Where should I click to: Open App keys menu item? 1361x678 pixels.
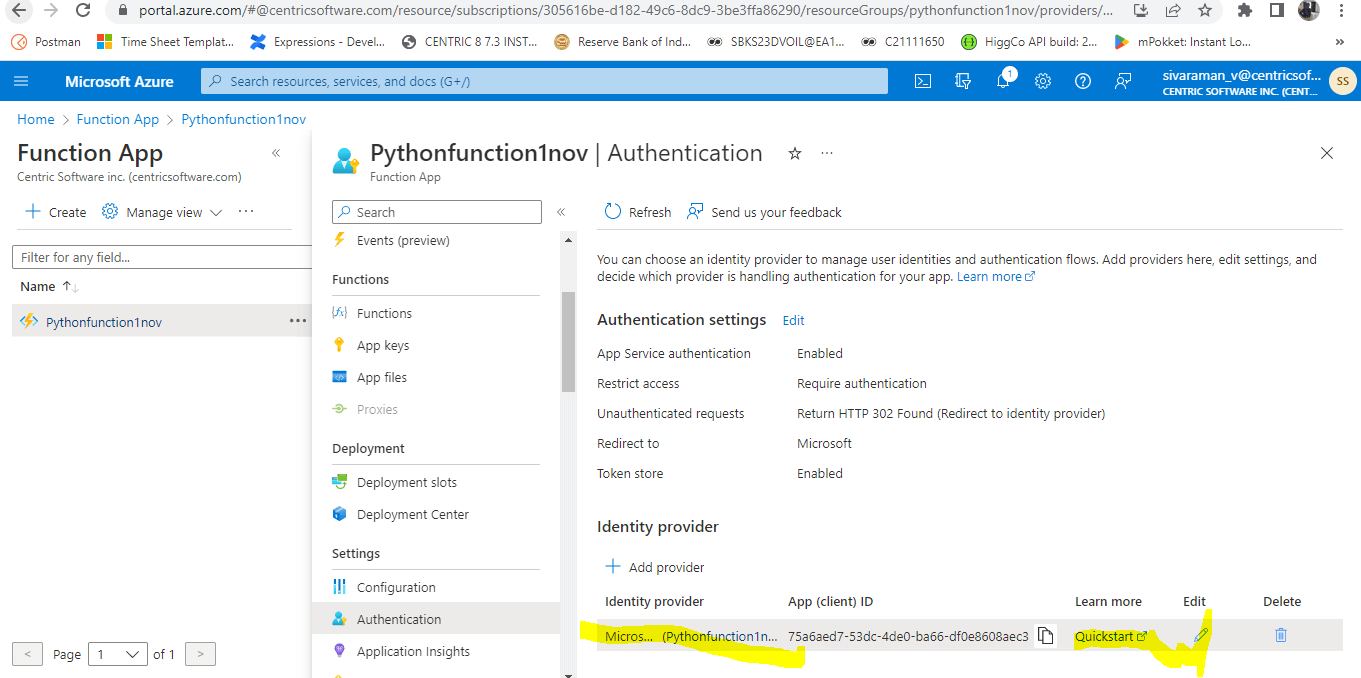(382, 345)
